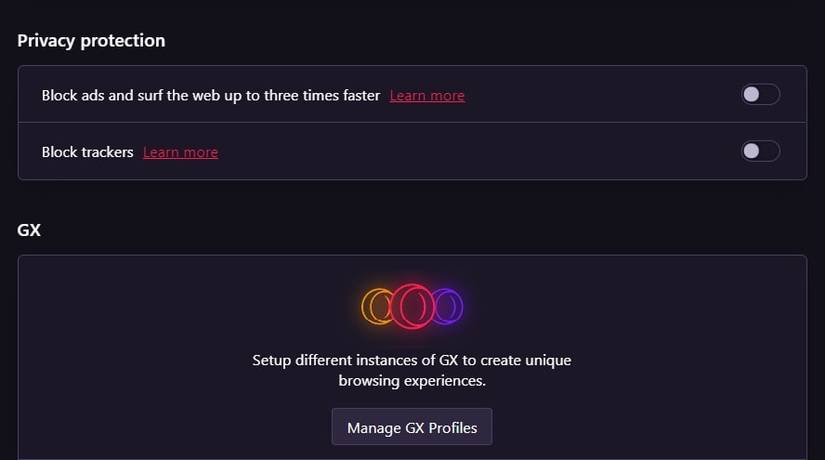This screenshot has width=825, height=460.
Task: Click the Block trackers label text
Action: pyautogui.click(x=87, y=153)
